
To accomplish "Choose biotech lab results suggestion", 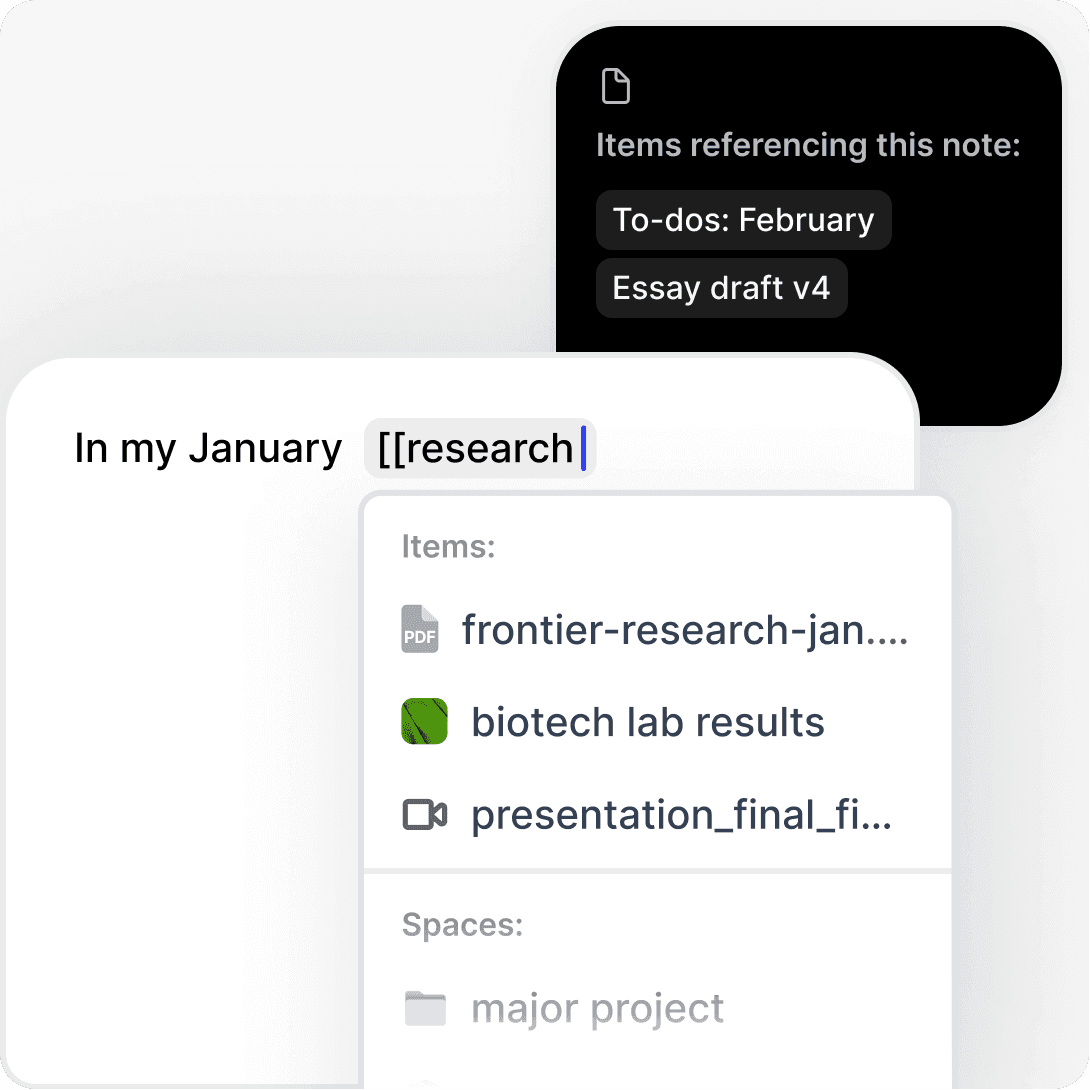I will pyautogui.click(x=647, y=722).
